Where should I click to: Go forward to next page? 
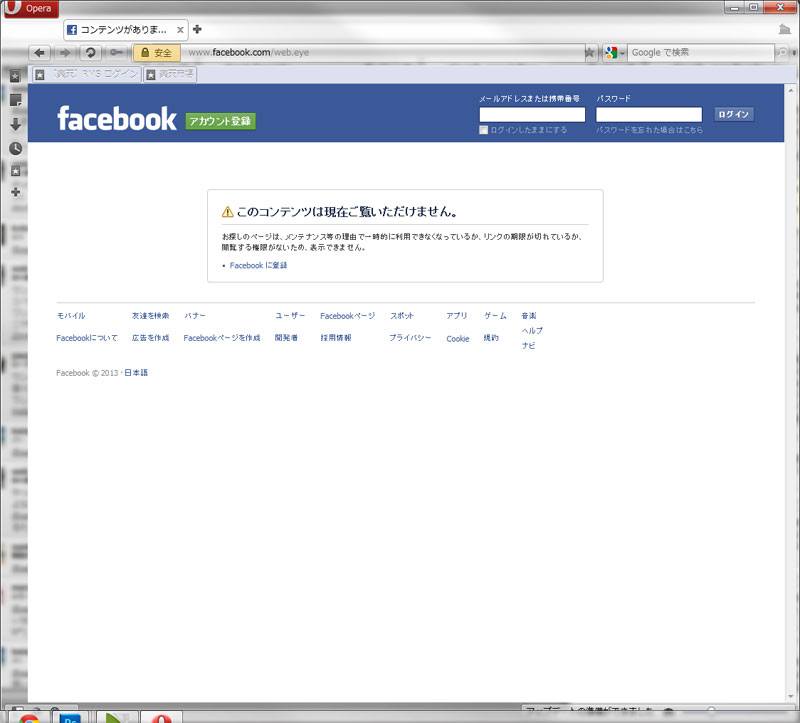[65, 53]
